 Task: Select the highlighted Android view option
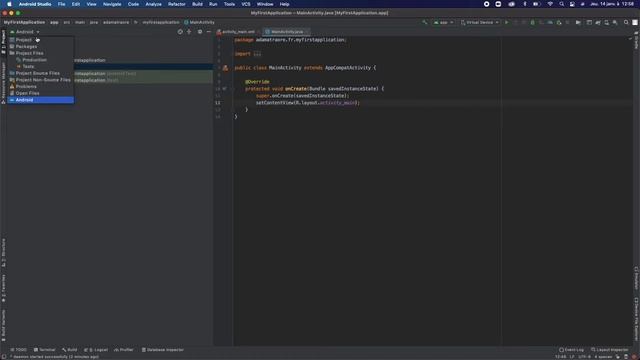[x=40, y=100]
